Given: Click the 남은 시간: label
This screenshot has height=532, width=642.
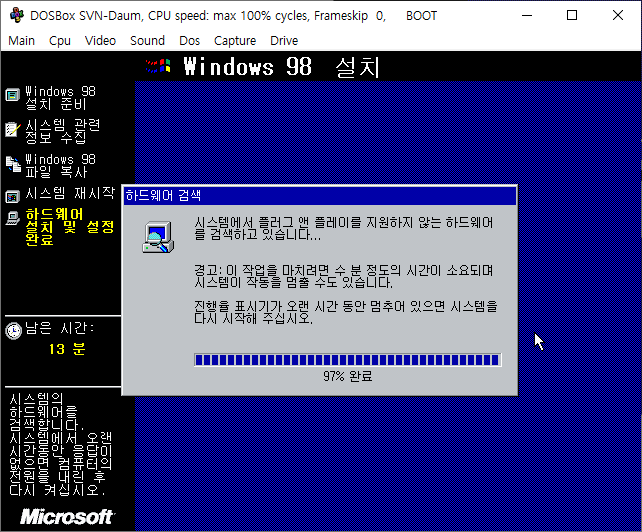Looking at the screenshot, I should coord(60,328).
